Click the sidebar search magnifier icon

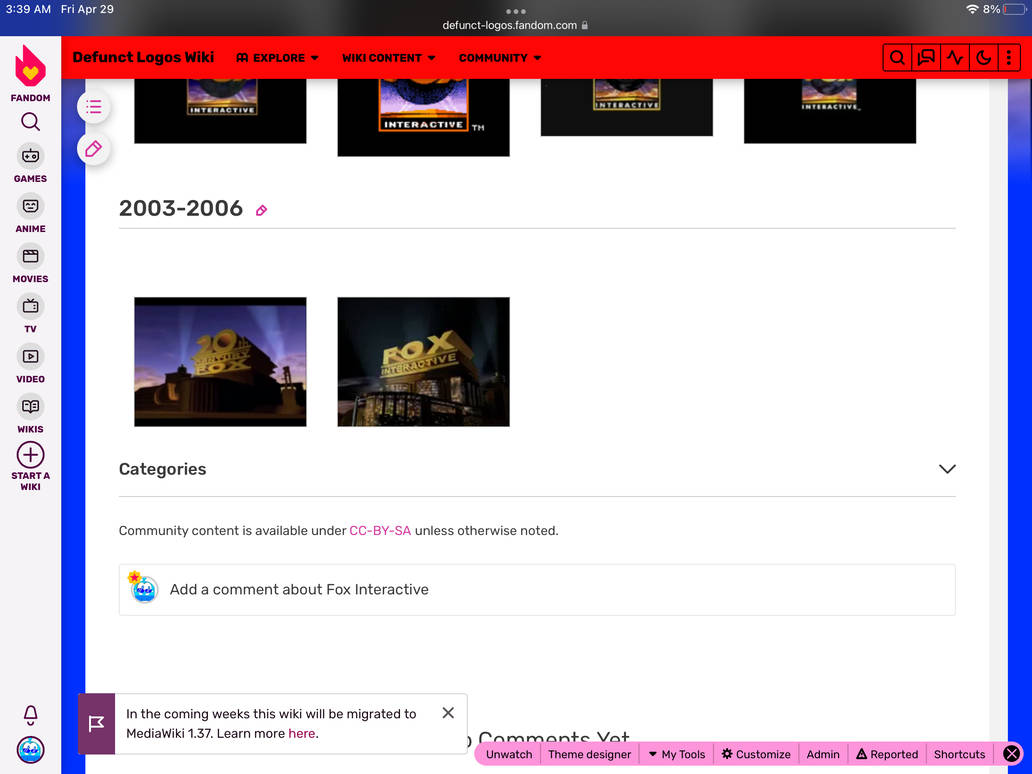point(30,122)
